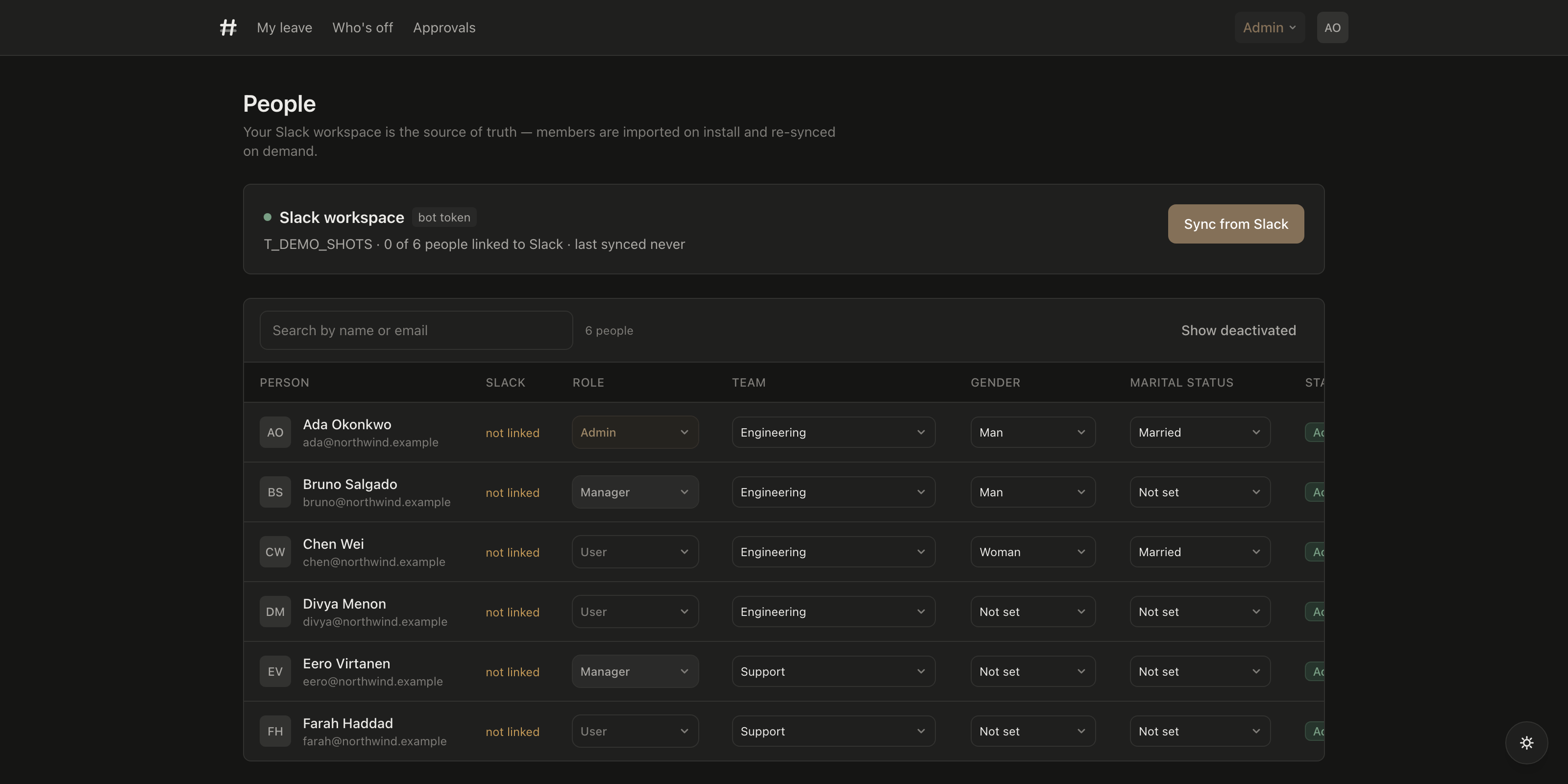Open Divya Menon's role dropdown
Image resolution: width=1568 pixels, height=784 pixels.
click(635, 611)
